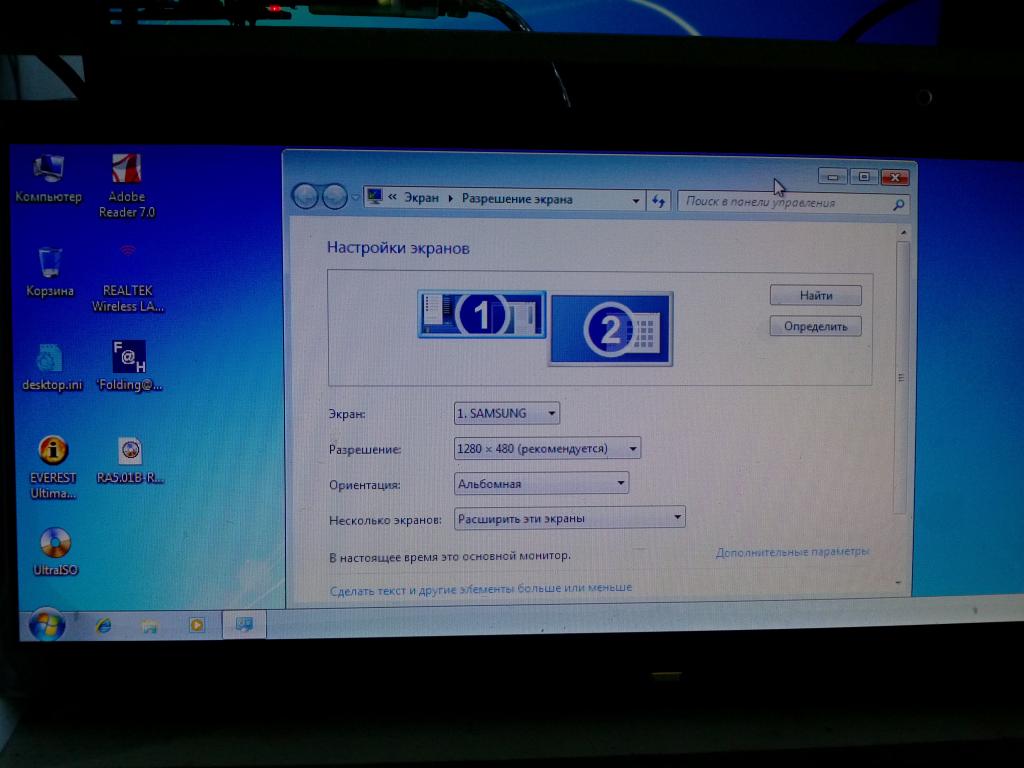Maximize the screen resolution window

point(864,176)
